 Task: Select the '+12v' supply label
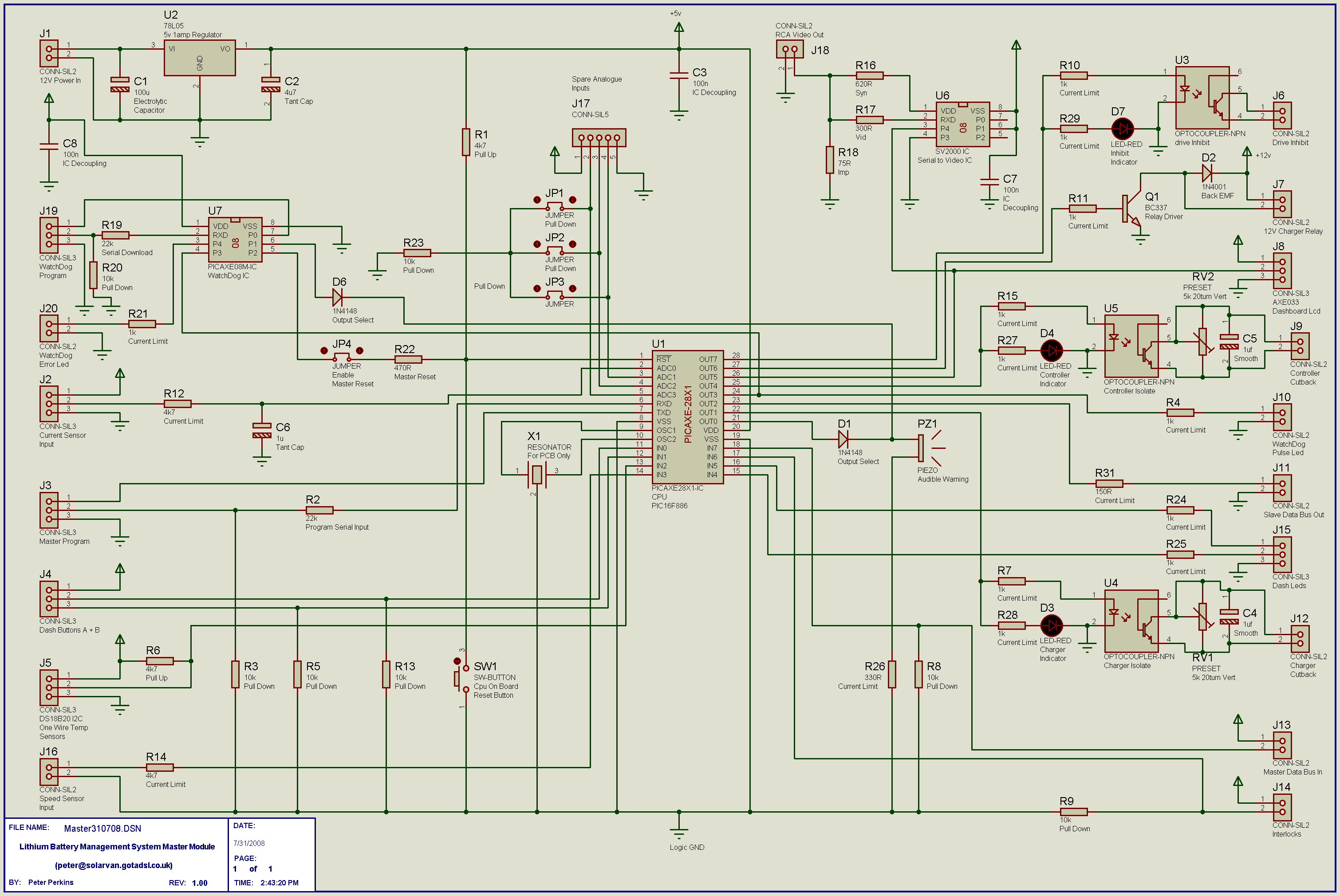[x=1263, y=155]
